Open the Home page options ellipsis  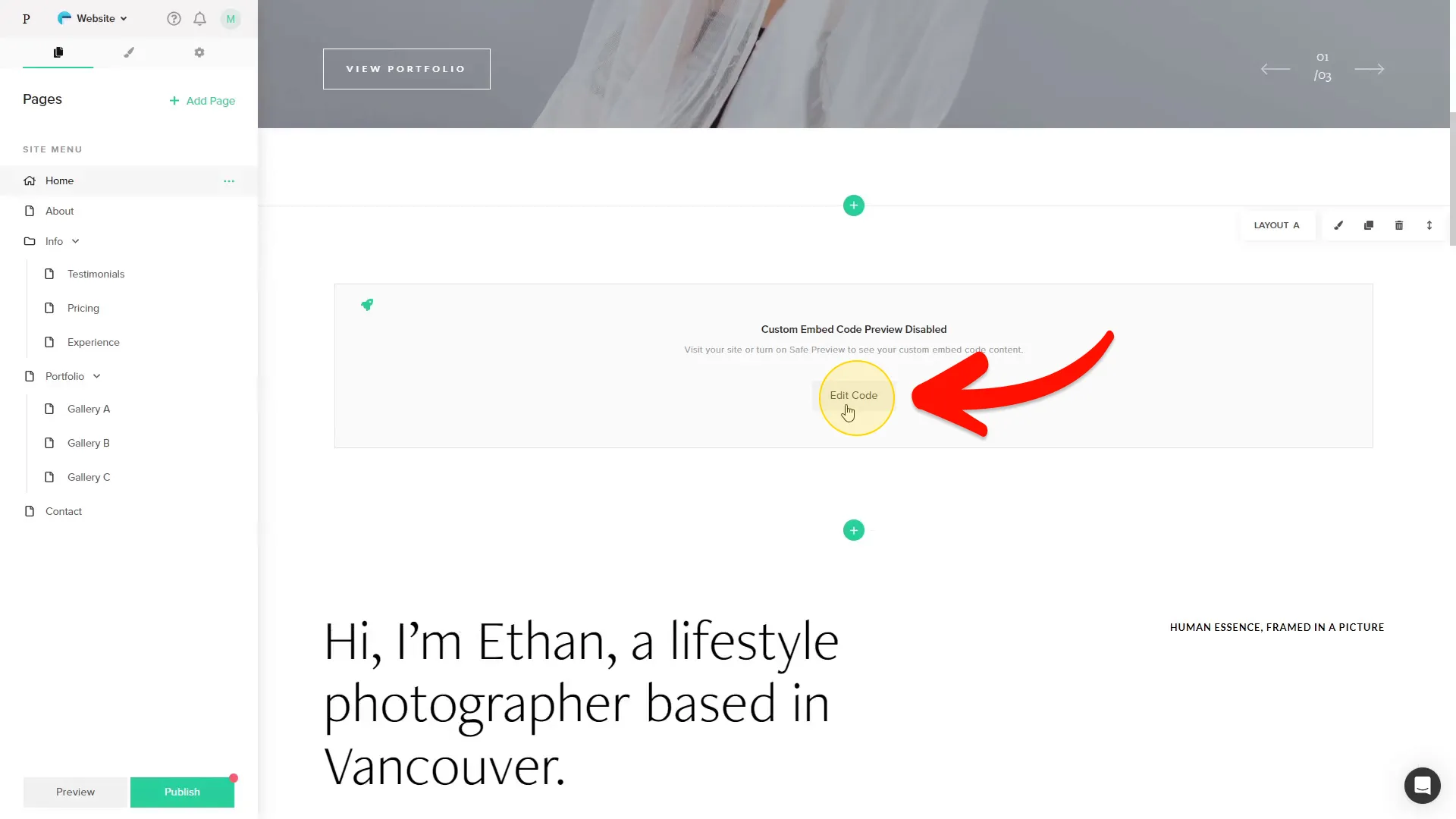point(229,180)
